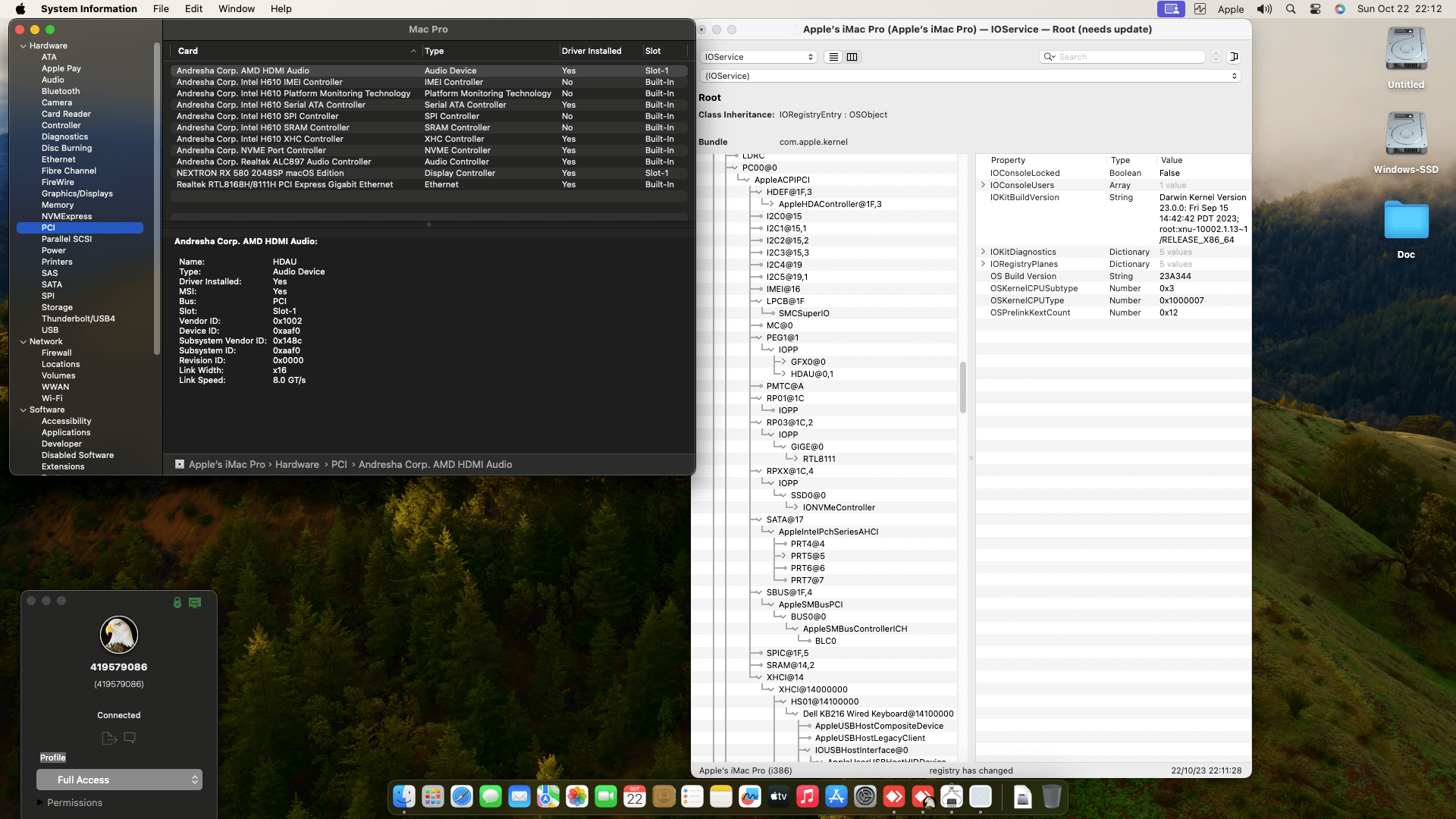Collapse the SATA@17 tree node
The height and width of the screenshot is (819, 1456).
pyautogui.click(x=758, y=519)
